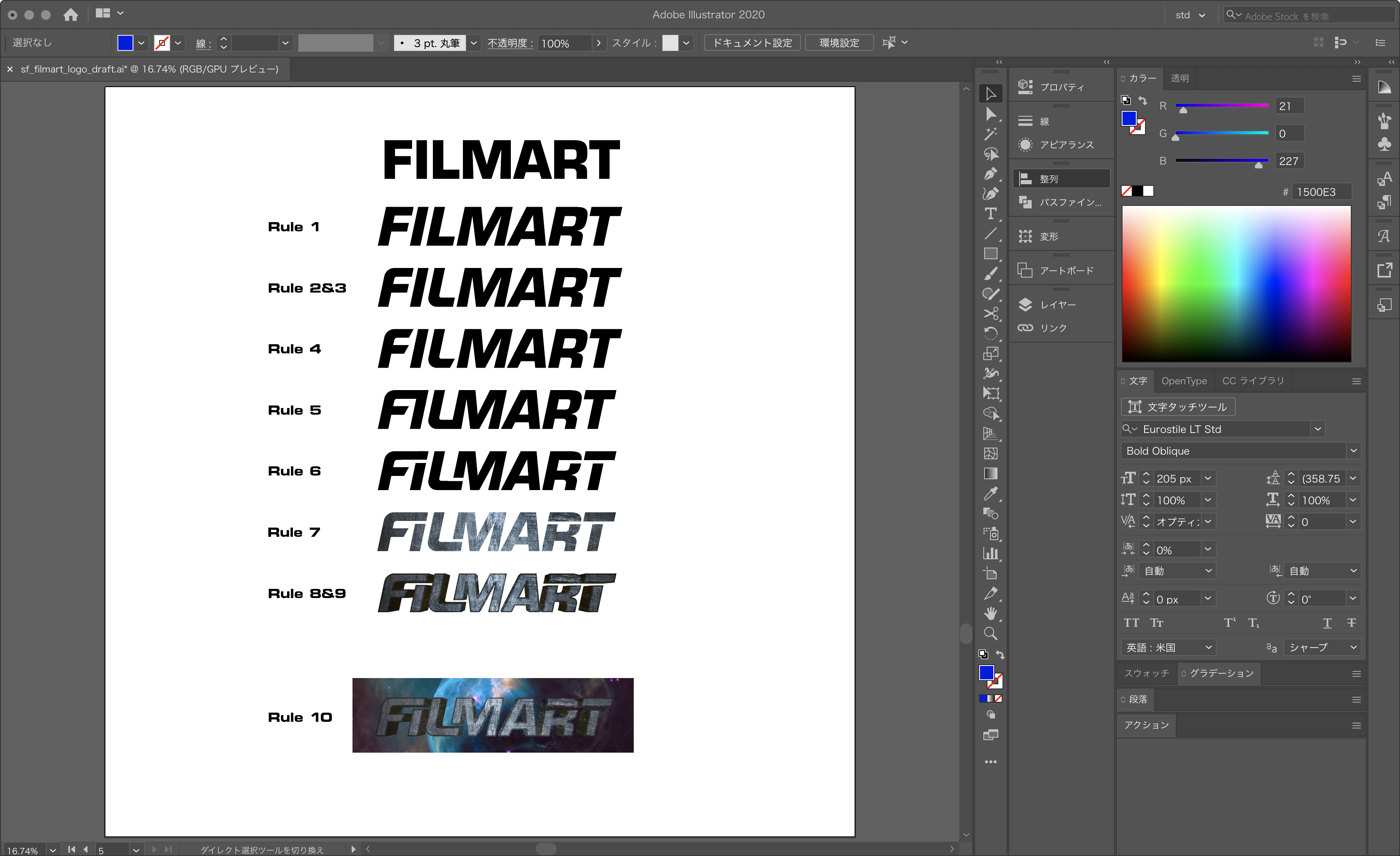Select the Hand tool
The width and height of the screenshot is (1400, 856).
coord(990,613)
